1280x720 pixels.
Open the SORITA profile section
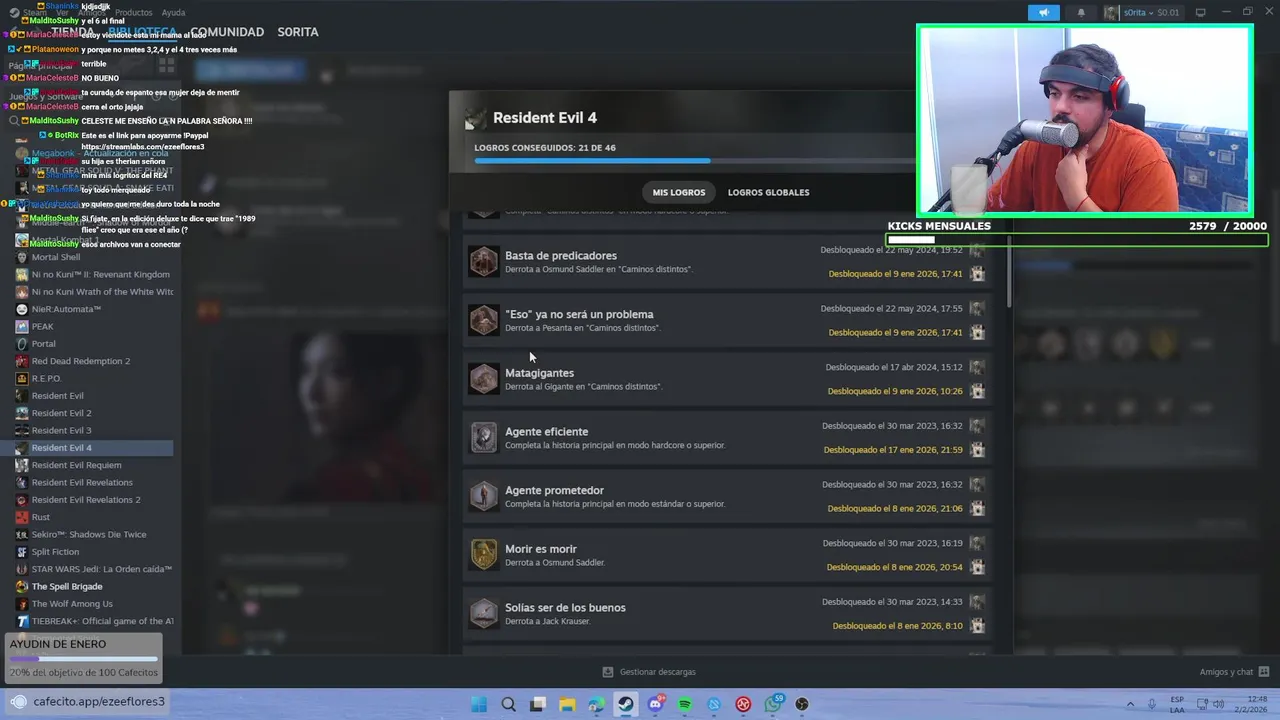pos(298,32)
